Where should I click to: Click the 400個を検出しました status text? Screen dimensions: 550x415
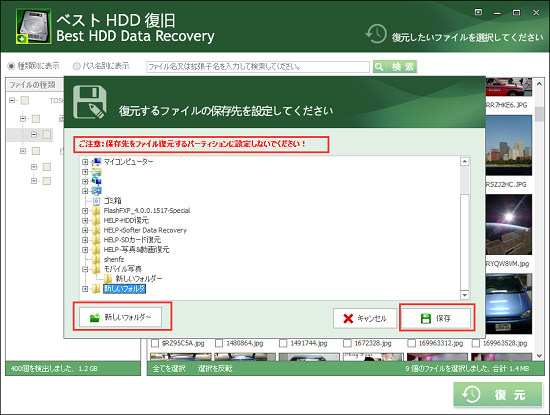(x=54, y=368)
